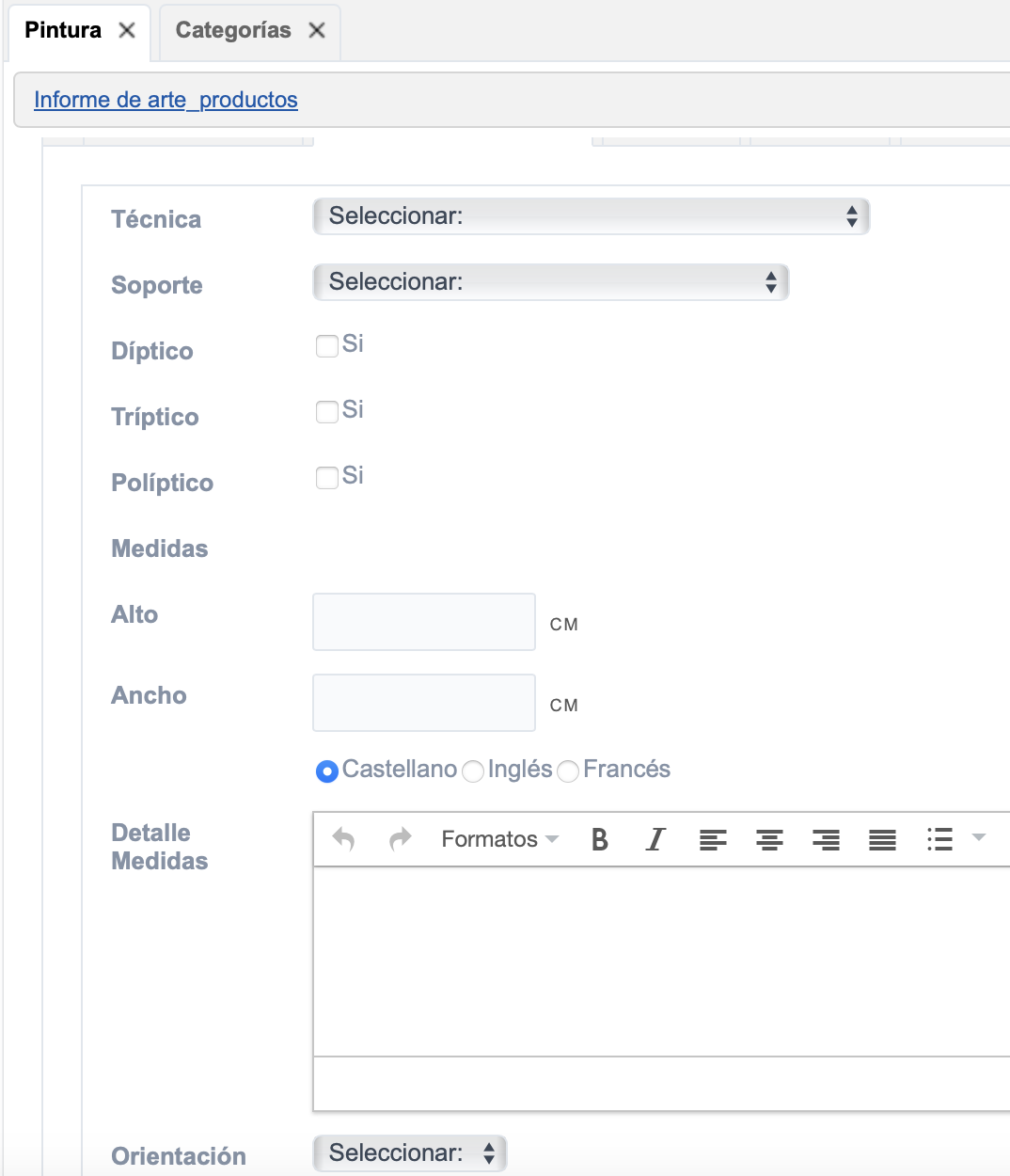The image size is (1010, 1176).
Task: Click the undo icon in editor toolbar
Action: (x=344, y=839)
